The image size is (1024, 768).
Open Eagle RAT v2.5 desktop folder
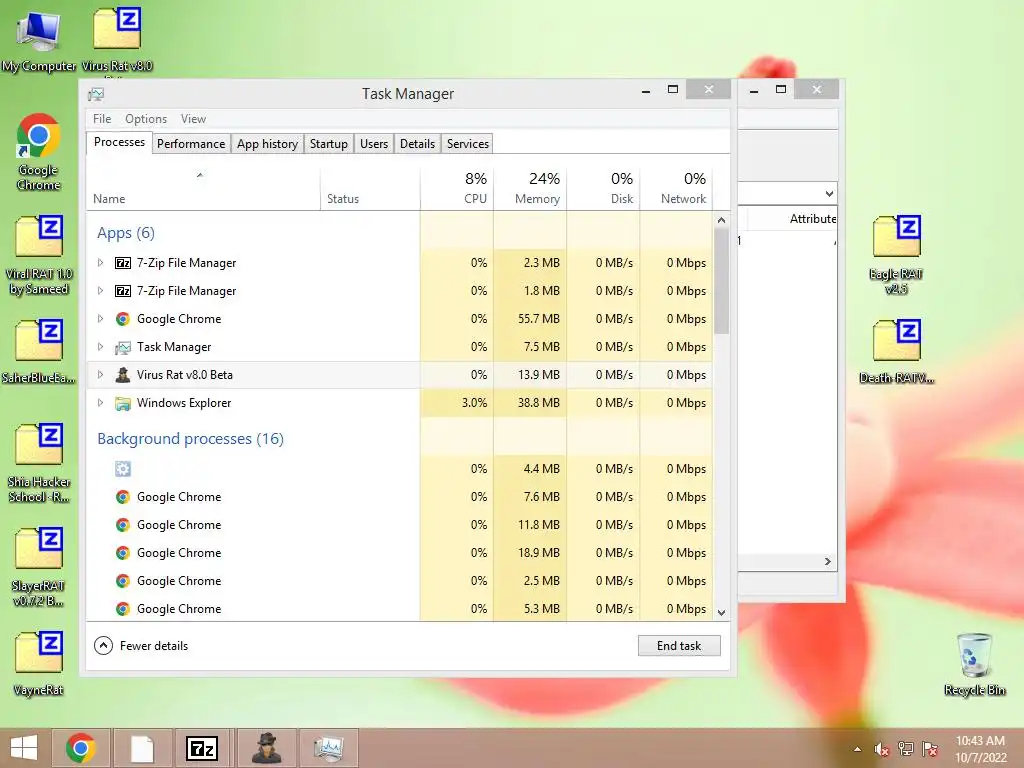pyautogui.click(x=897, y=255)
